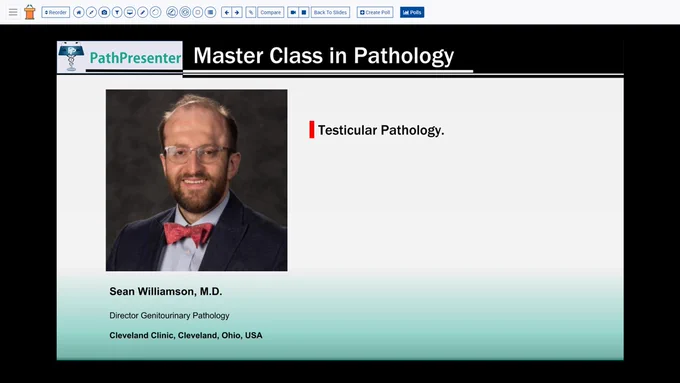Click the 'Testicular Pathology.' text
This screenshot has height=383, width=680.
(381, 130)
